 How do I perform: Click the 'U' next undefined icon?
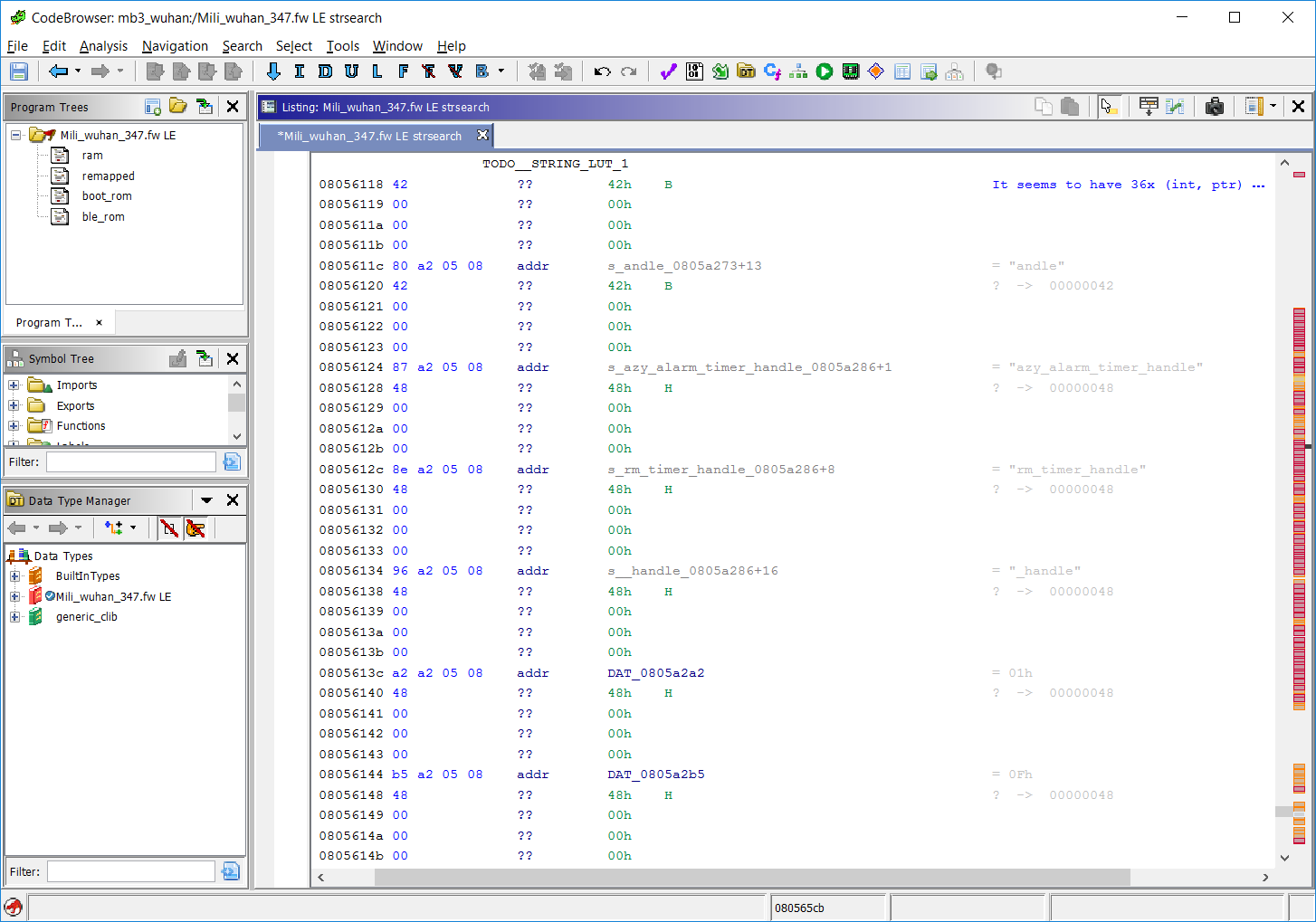351,71
